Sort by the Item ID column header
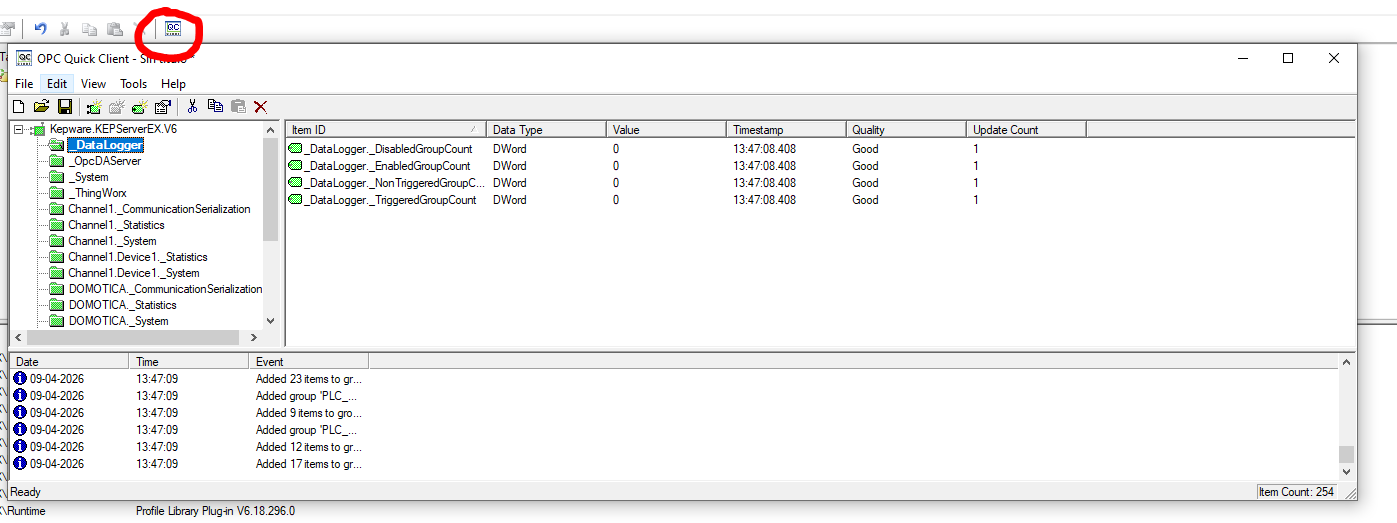The image size is (1397, 523). [386, 130]
